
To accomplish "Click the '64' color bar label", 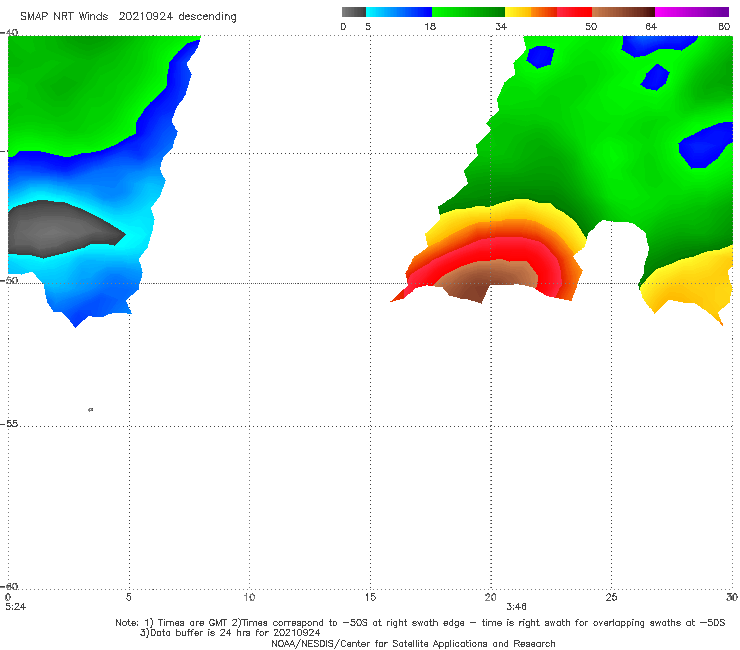I will click(651, 26).
